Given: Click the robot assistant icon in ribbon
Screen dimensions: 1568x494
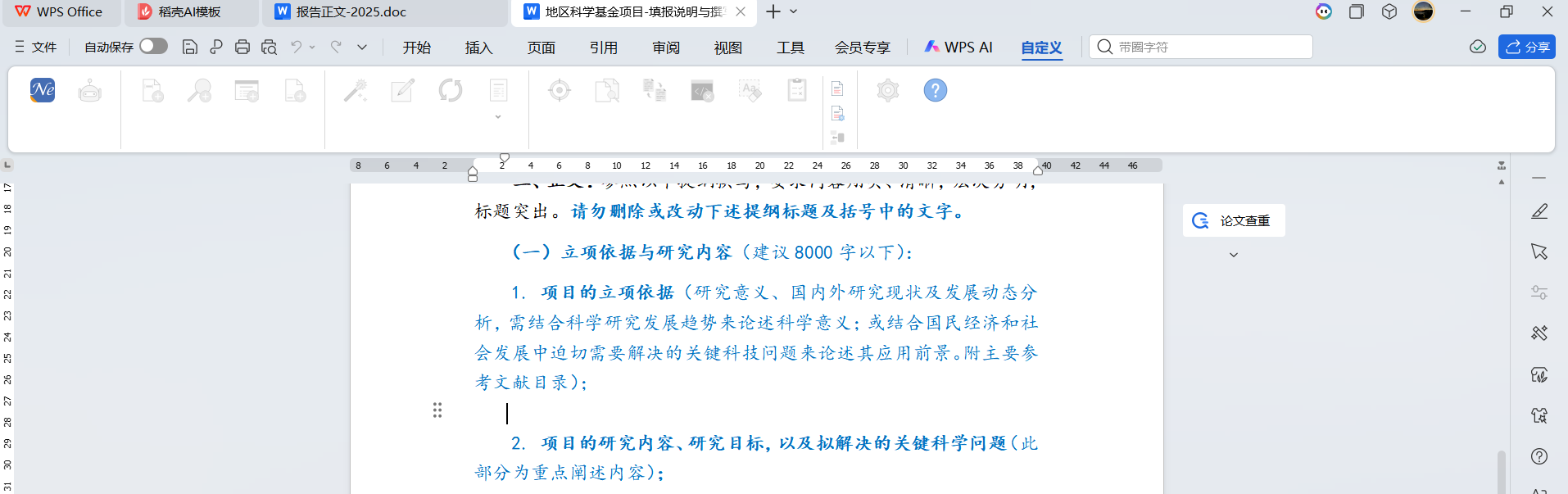Looking at the screenshot, I should point(90,91).
